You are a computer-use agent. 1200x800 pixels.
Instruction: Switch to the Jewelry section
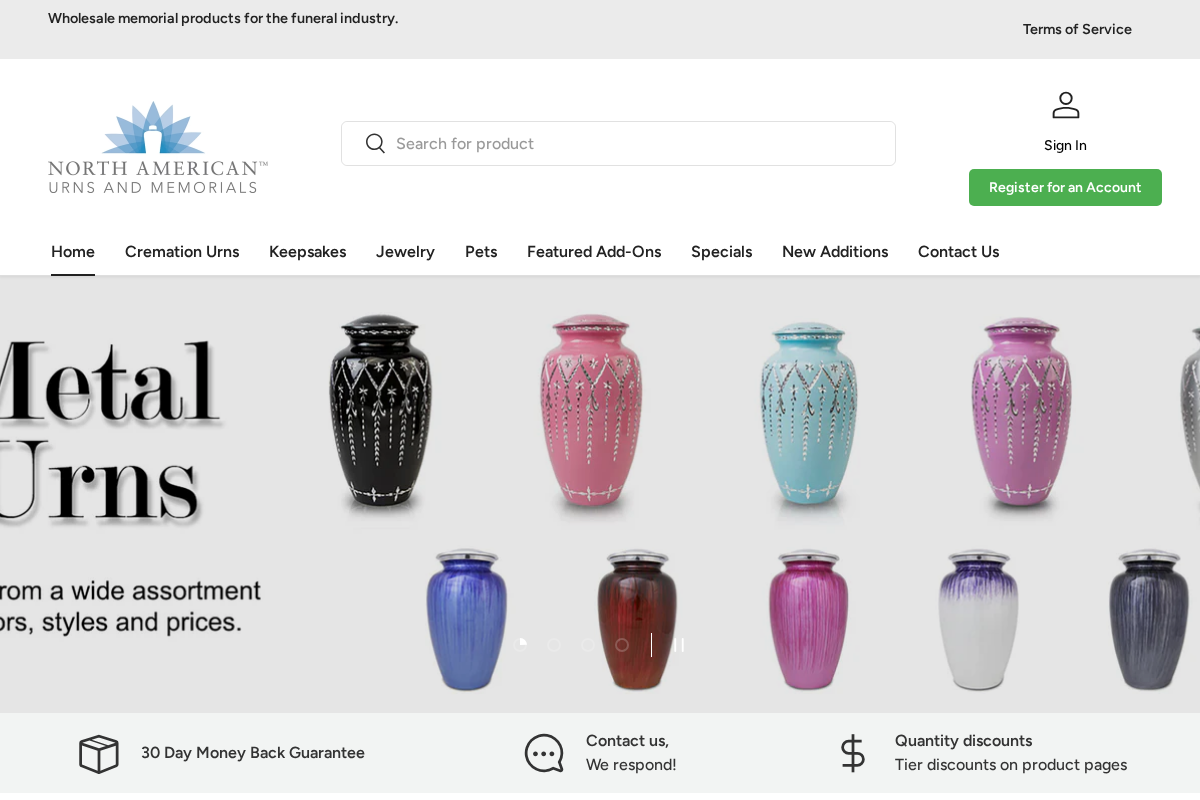click(x=405, y=251)
